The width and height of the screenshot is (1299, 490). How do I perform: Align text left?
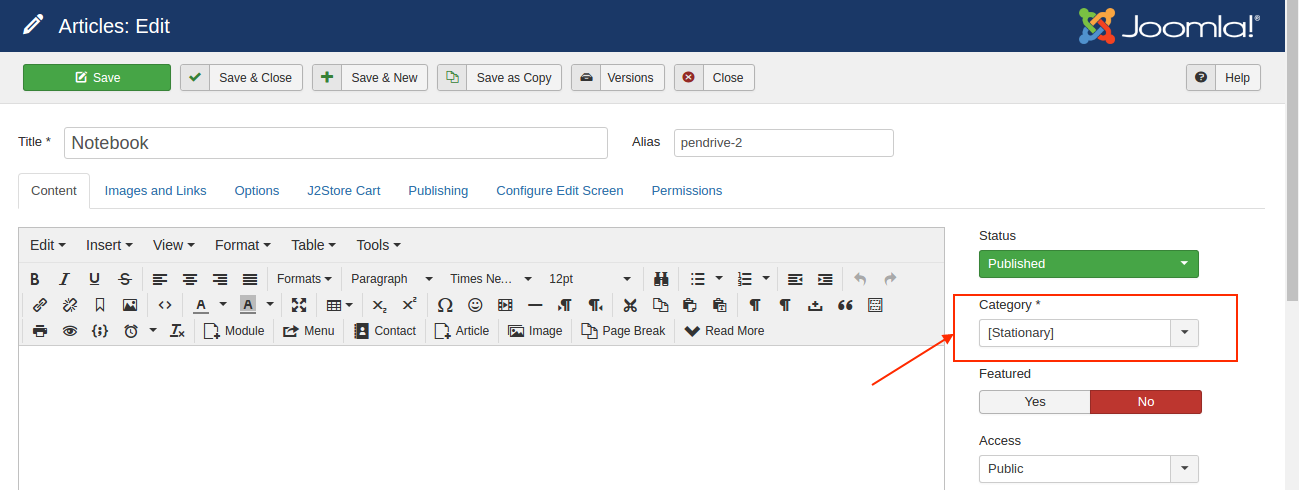click(x=160, y=279)
